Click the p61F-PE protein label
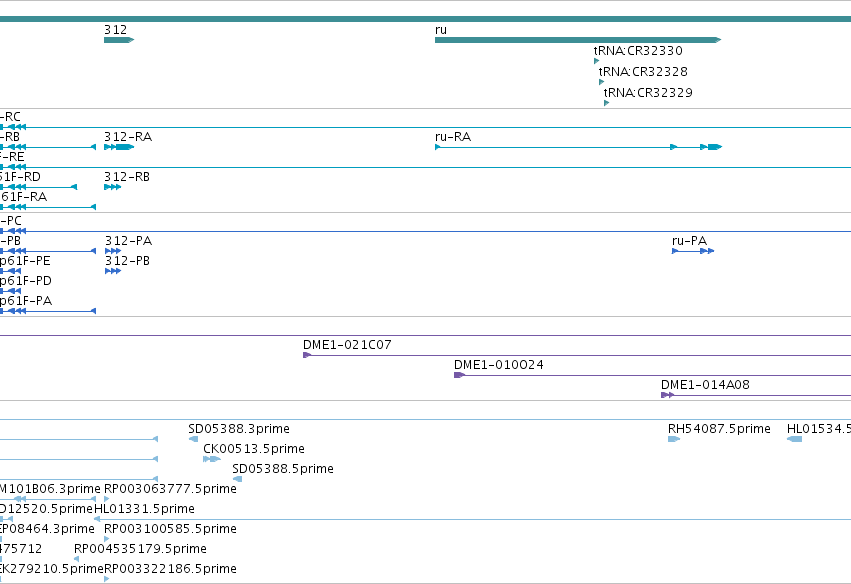 (25, 261)
